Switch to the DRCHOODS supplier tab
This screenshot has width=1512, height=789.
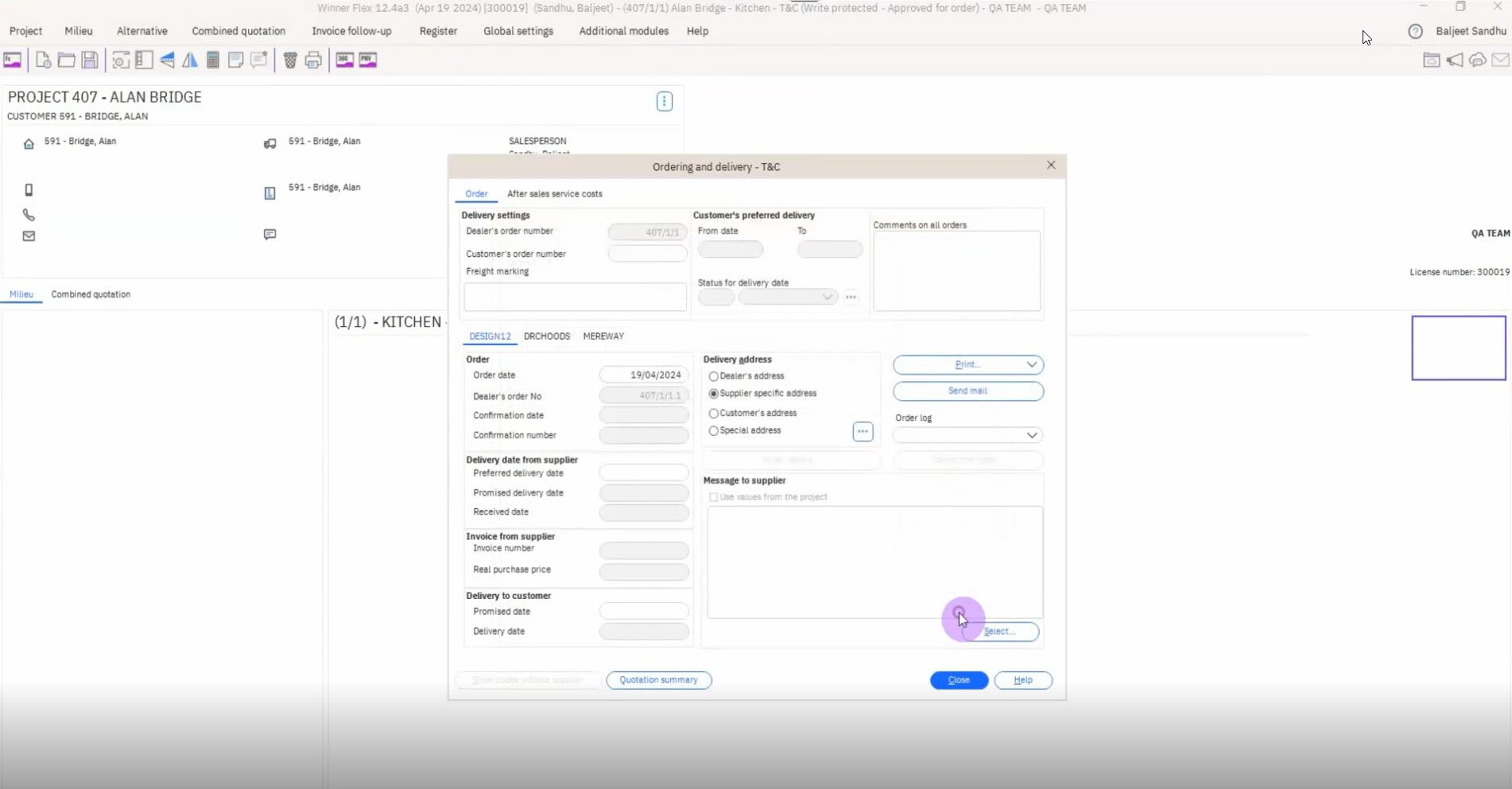[x=547, y=336]
